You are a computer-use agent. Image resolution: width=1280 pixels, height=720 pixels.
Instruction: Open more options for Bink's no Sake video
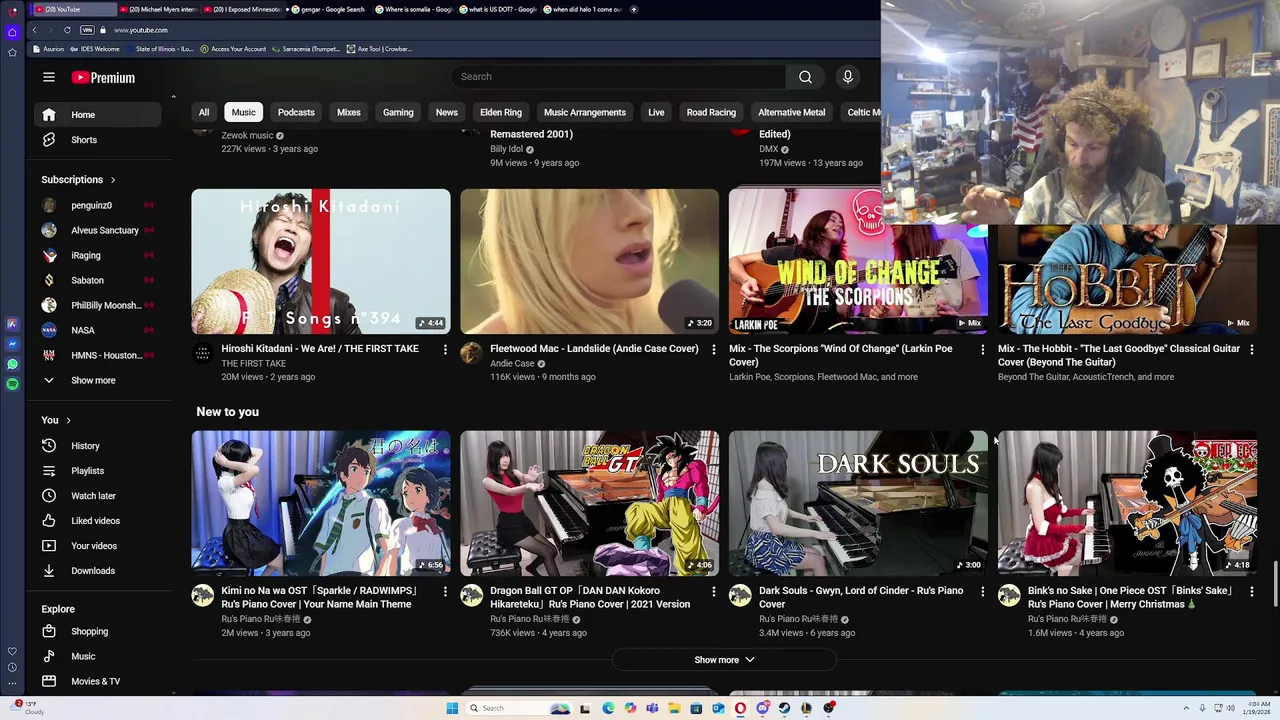1251,591
